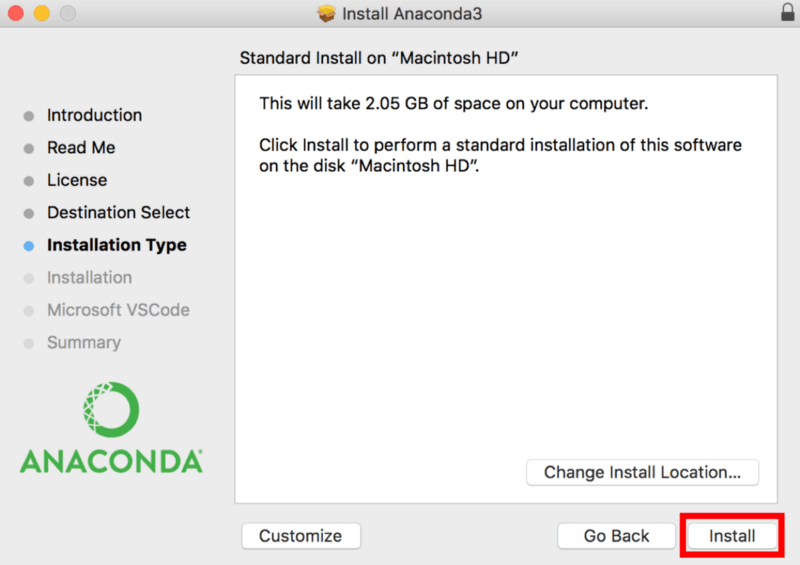Click the Summary step in sidebar
The width and height of the screenshot is (800, 565).
point(84,342)
